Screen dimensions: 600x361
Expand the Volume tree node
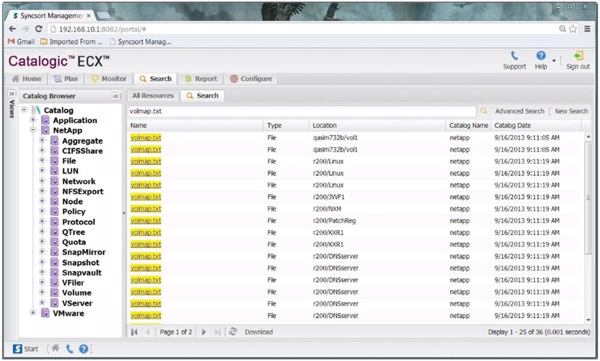click(42, 292)
